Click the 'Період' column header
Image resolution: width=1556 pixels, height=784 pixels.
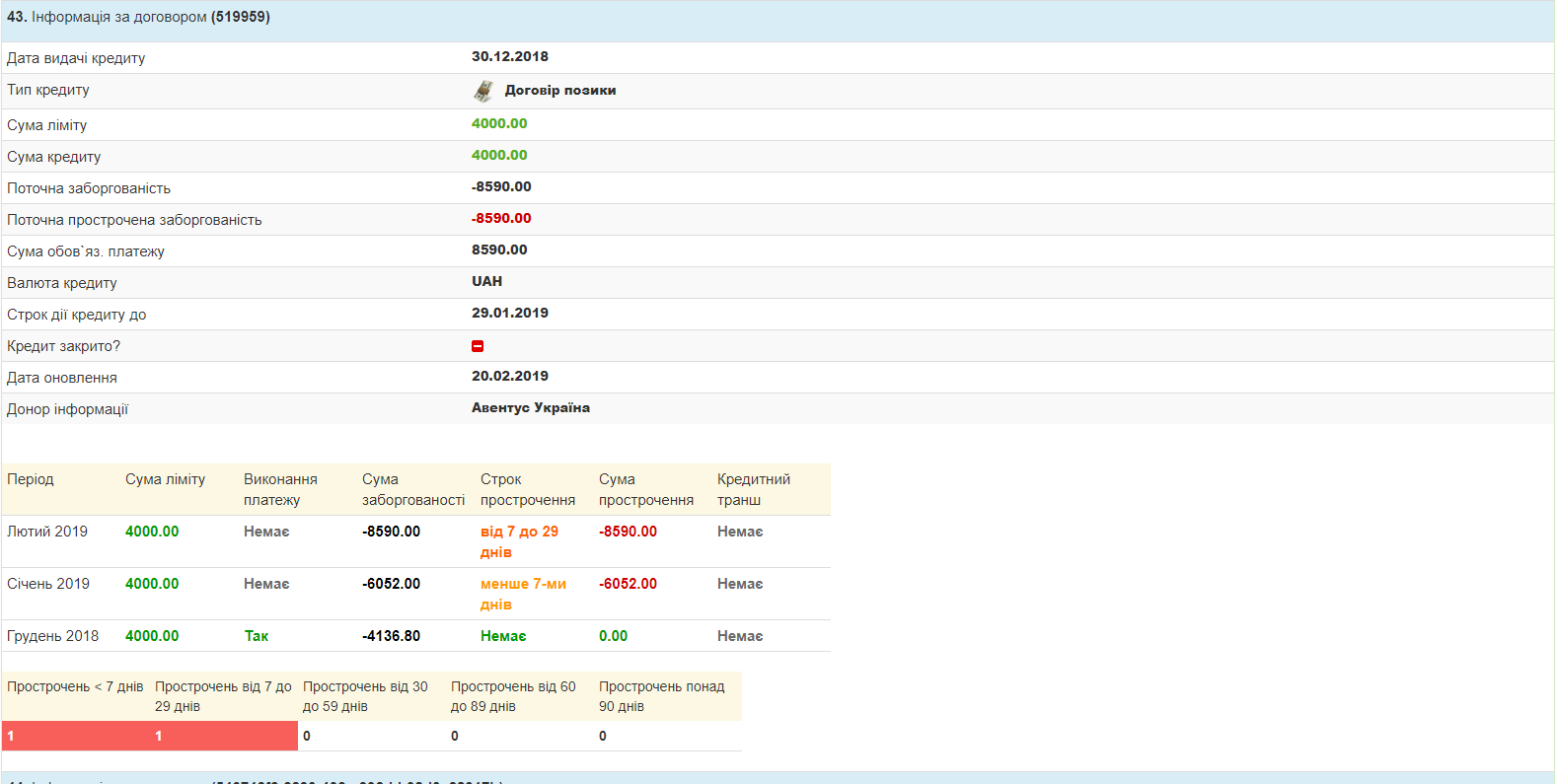click(31, 479)
